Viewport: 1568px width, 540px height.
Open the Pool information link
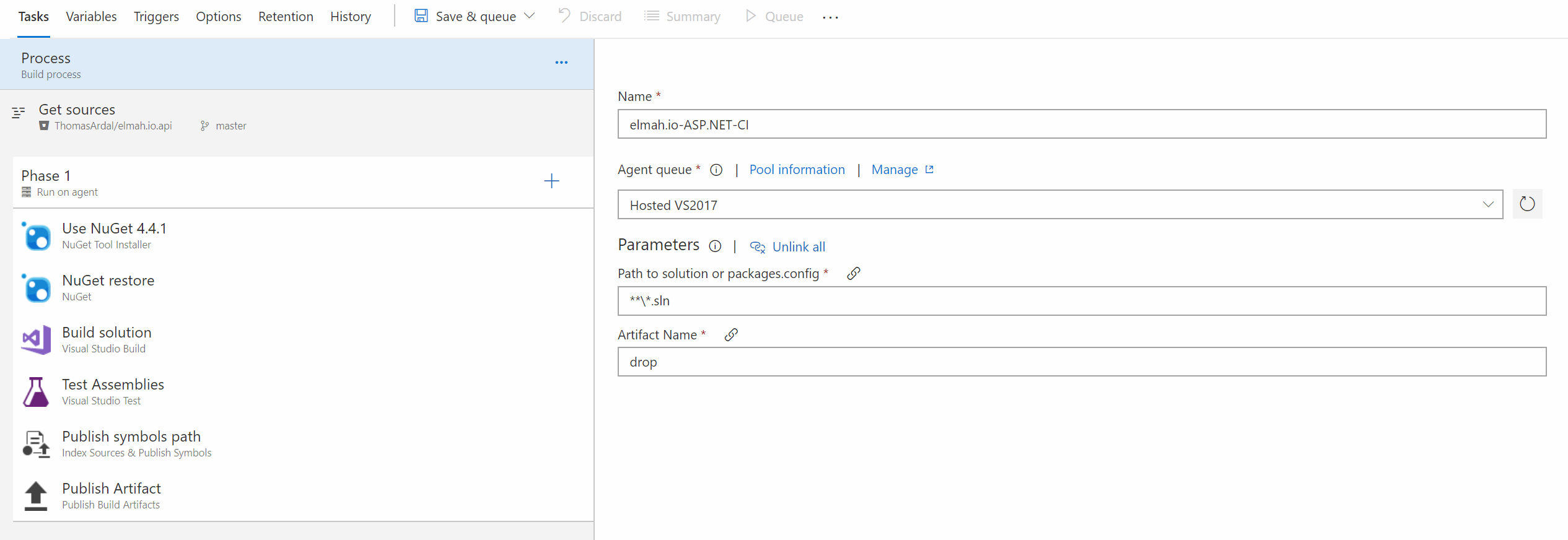click(797, 170)
